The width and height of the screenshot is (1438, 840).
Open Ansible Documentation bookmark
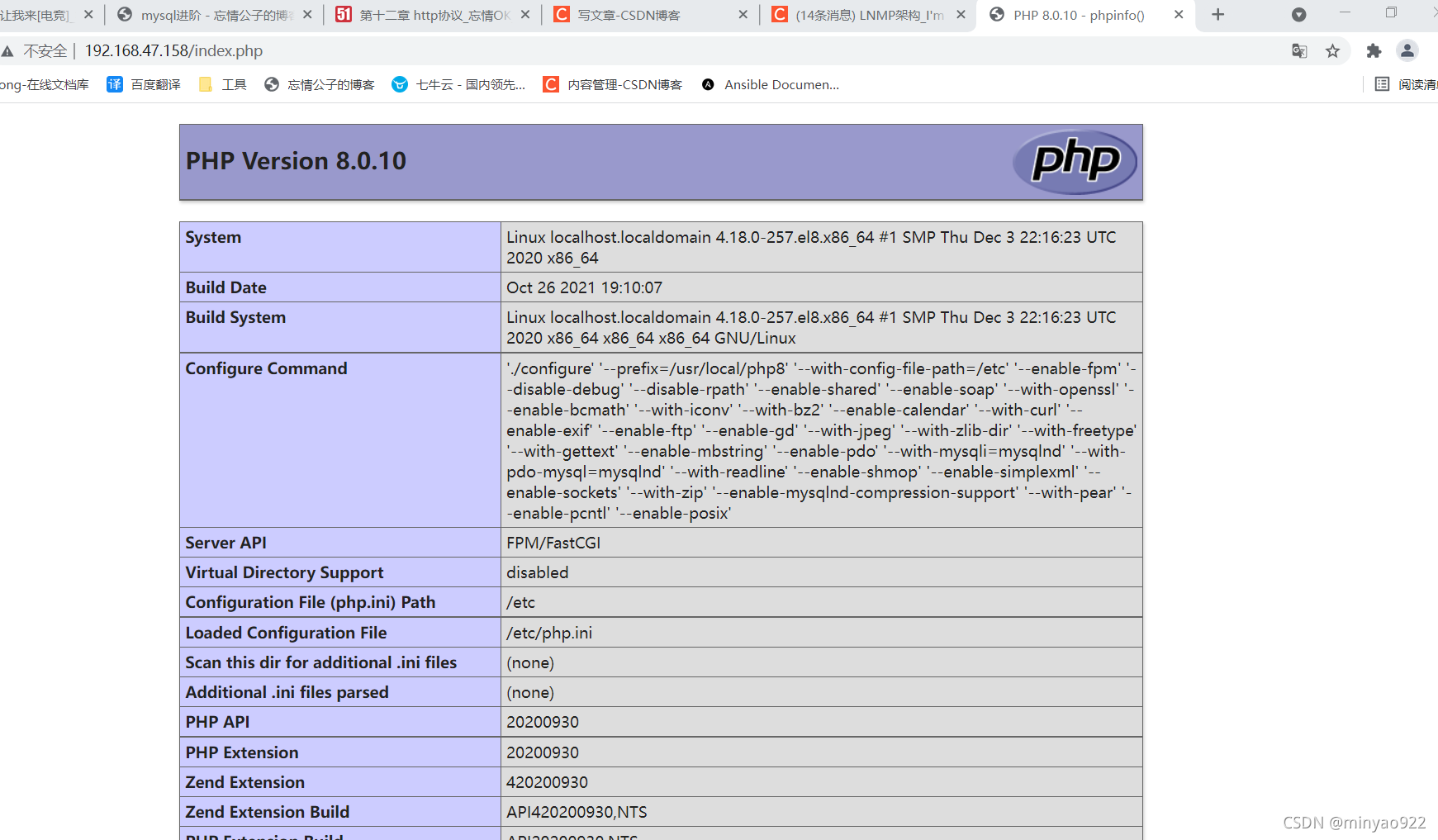[771, 85]
